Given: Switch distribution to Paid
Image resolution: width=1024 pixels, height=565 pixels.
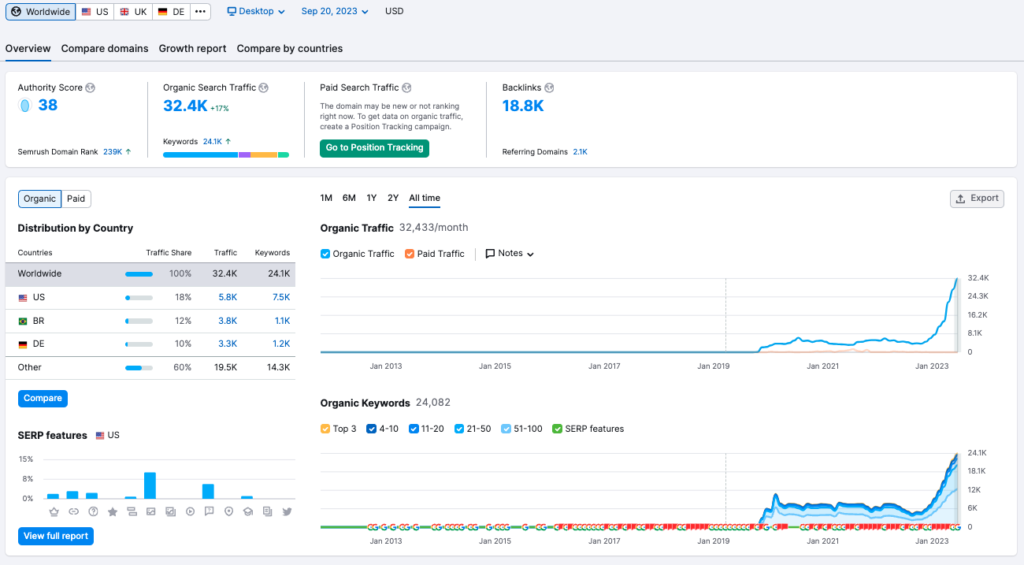Looking at the screenshot, I should click(x=76, y=199).
